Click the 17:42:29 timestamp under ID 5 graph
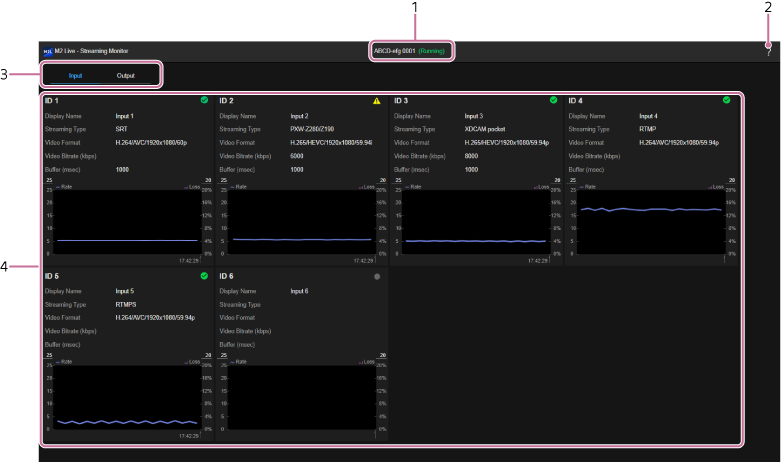The height and width of the screenshot is (462, 781). 189,436
